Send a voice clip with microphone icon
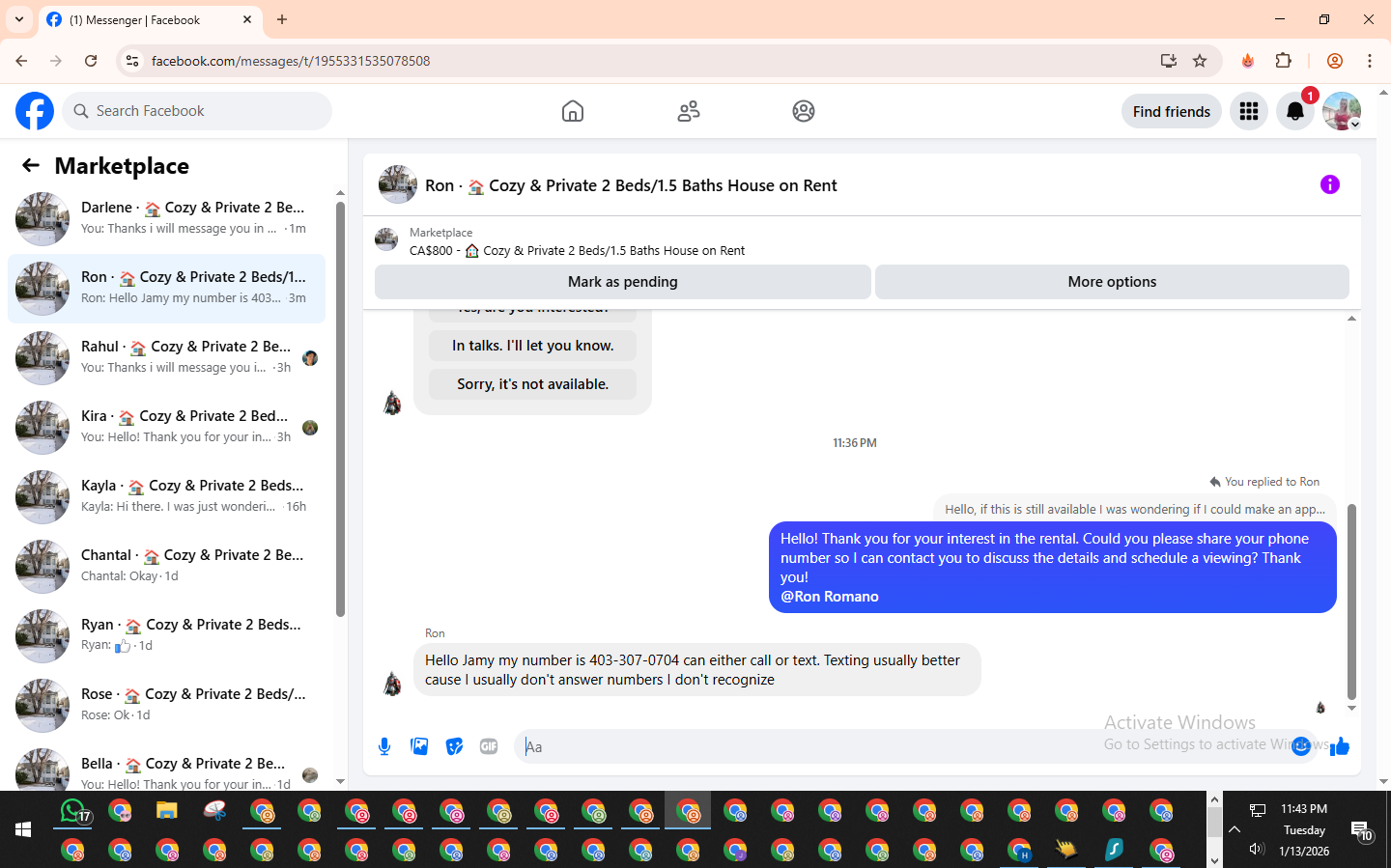The width and height of the screenshot is (1391, 868). (x=384, y=746)
